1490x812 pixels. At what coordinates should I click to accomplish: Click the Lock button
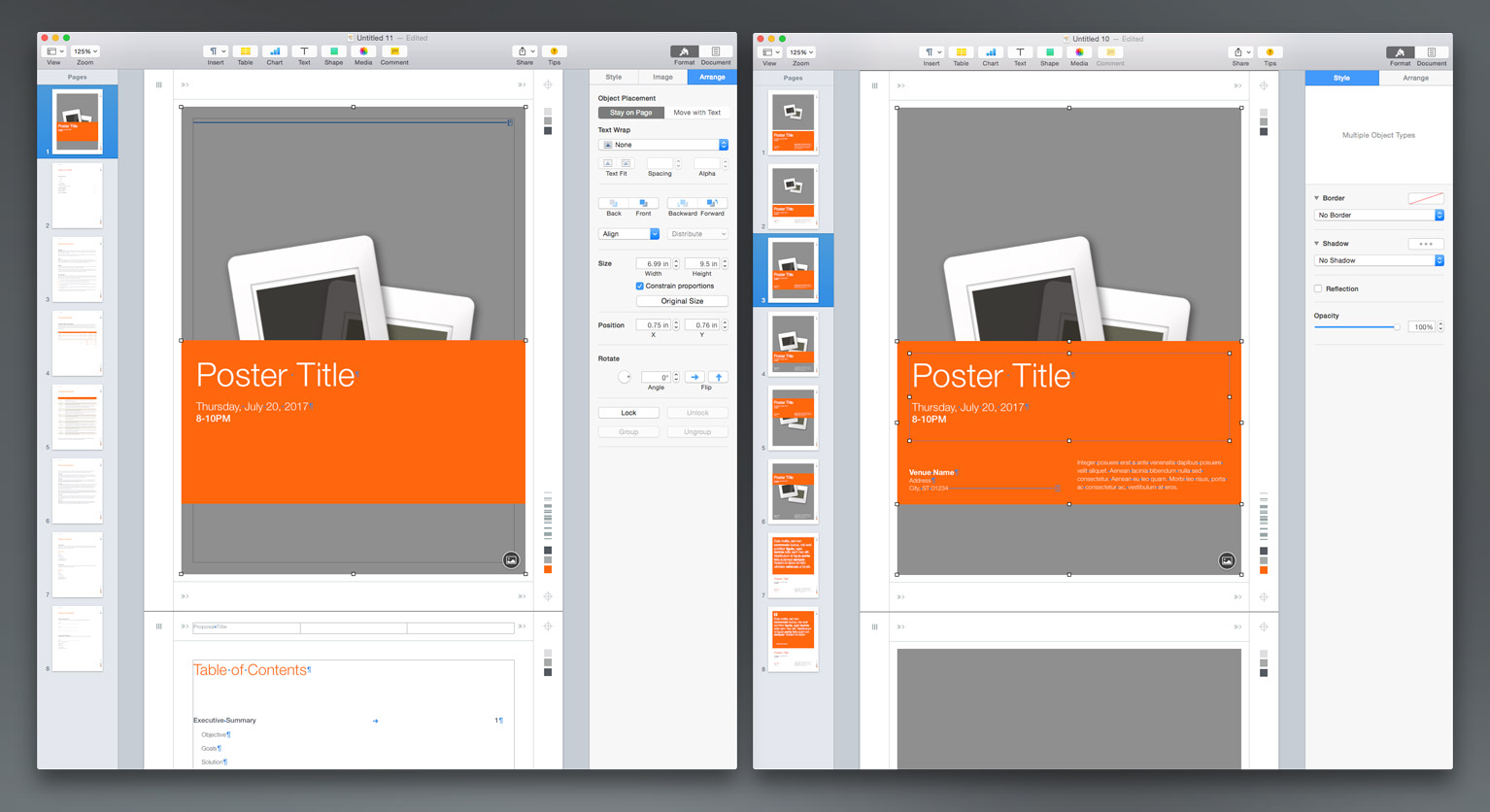click(628, 413)
